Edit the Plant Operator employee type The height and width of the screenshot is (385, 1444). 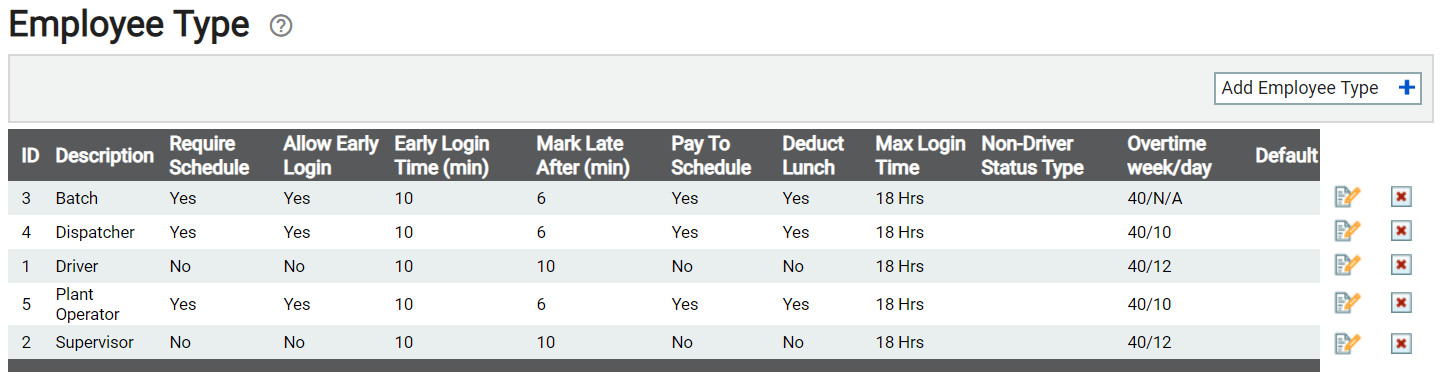[1348, 303]
